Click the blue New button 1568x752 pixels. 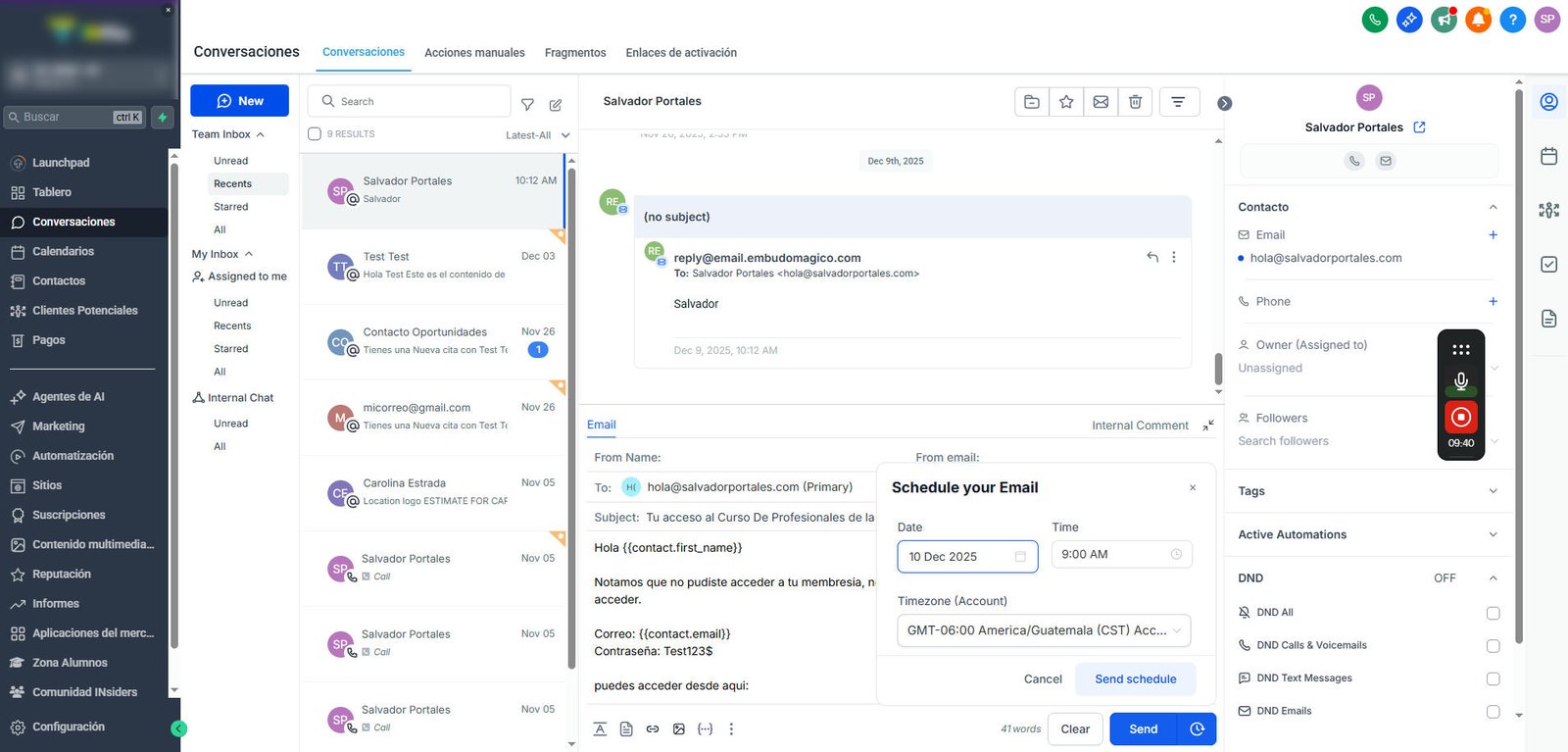pyautogui.click(x=239, y=101)
